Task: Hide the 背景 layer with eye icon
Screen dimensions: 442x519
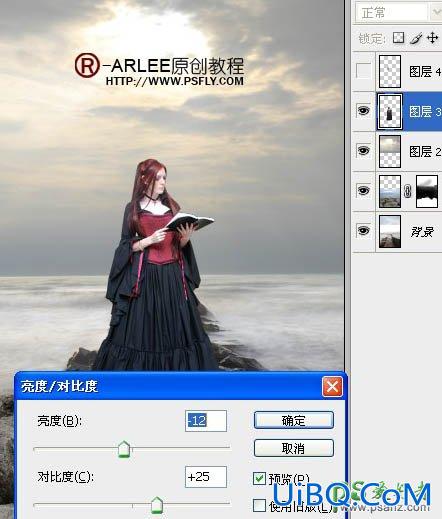Action: tap(363, 231)
